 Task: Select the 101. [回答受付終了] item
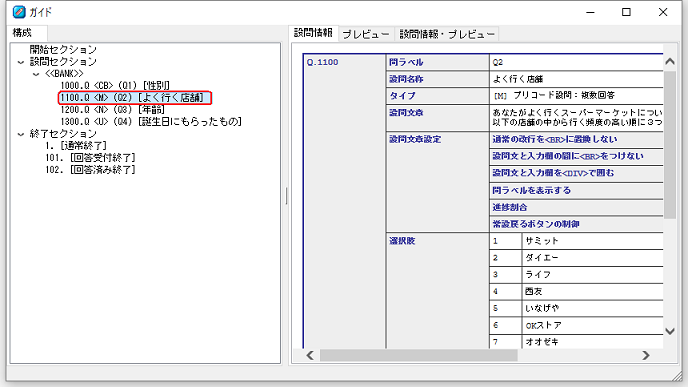point(90,157)
